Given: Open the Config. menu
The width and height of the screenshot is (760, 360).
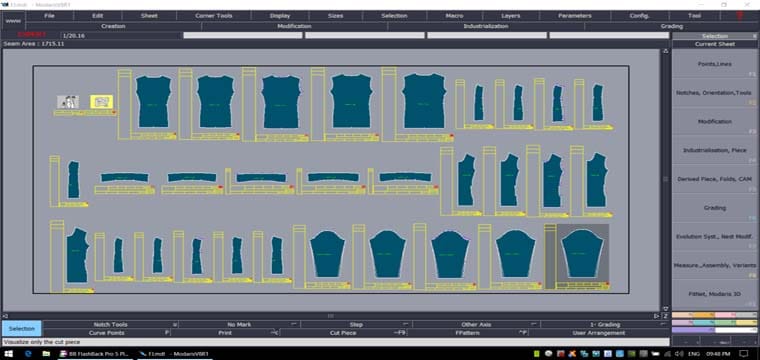Looking at the screenshot, I should tap(639, 16).
